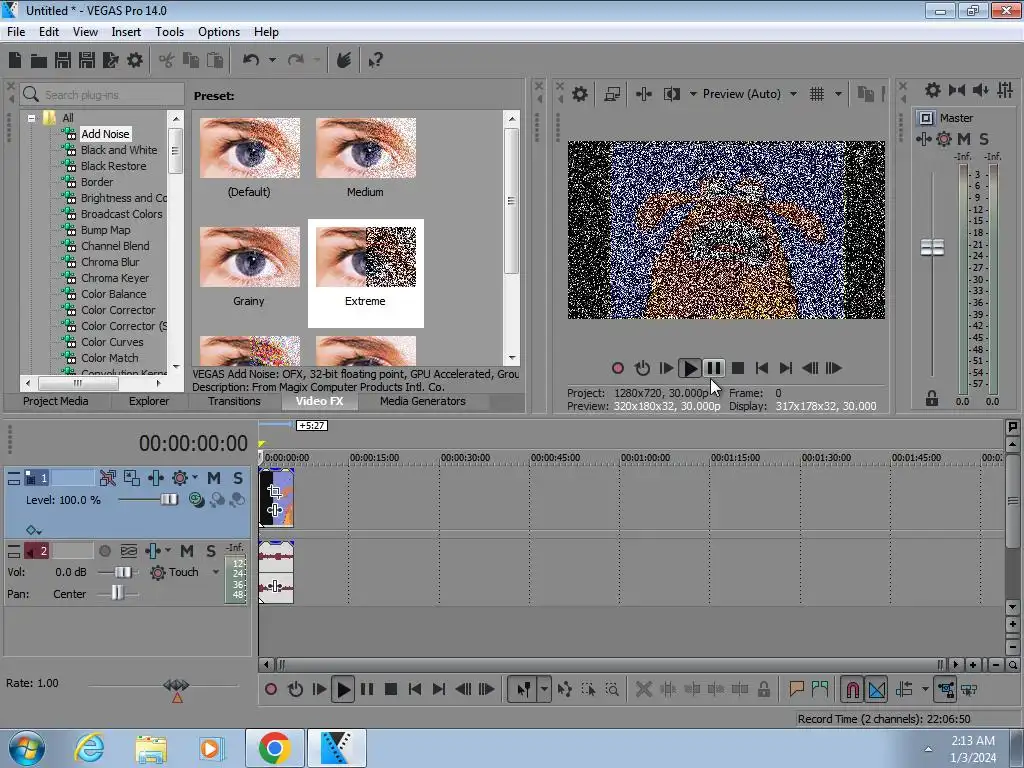
Task: Open the Overlays dropdown arrow
Action: pyautogui.click(x=838, y=94)
